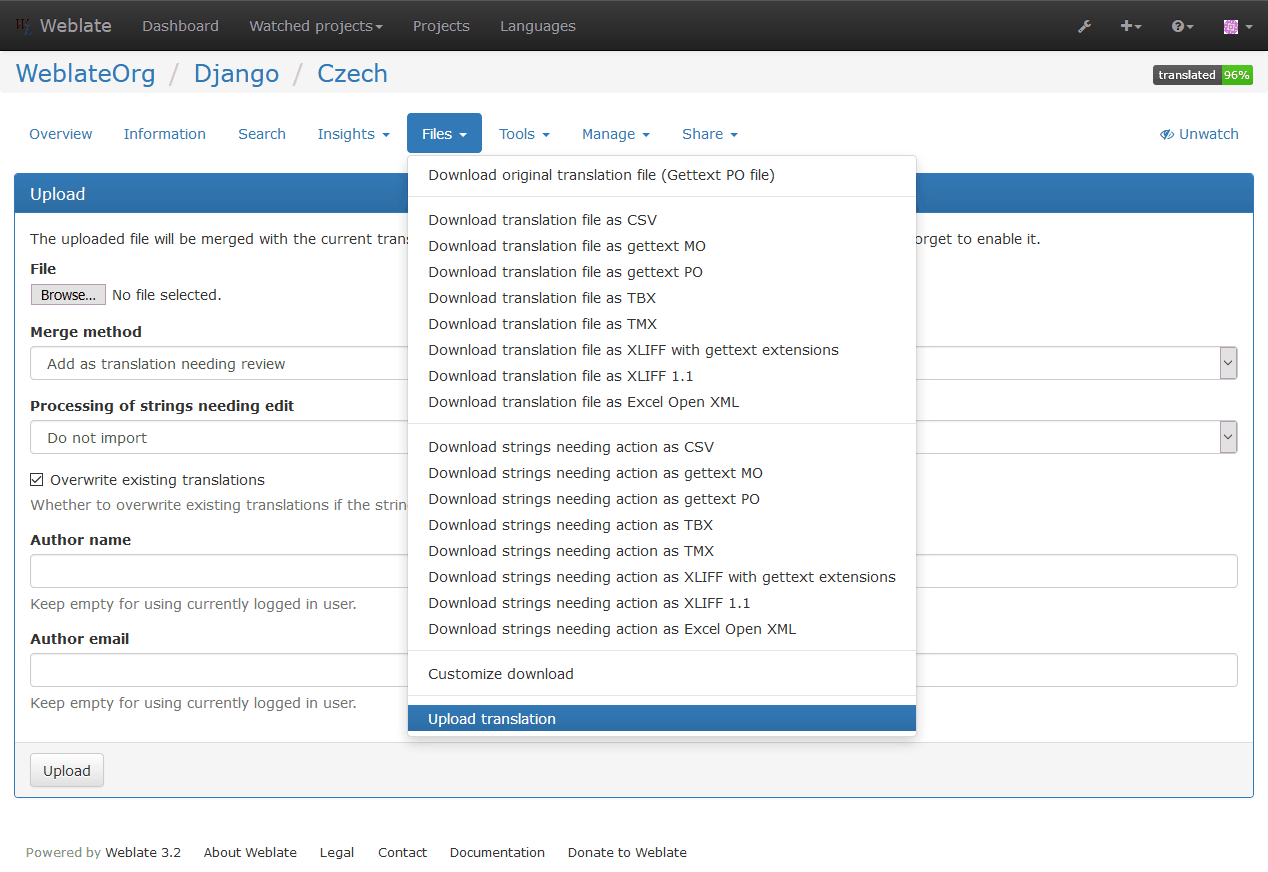
Task: Select Download original translation file (Gettext PO)
Action: (x=662, y=175)
